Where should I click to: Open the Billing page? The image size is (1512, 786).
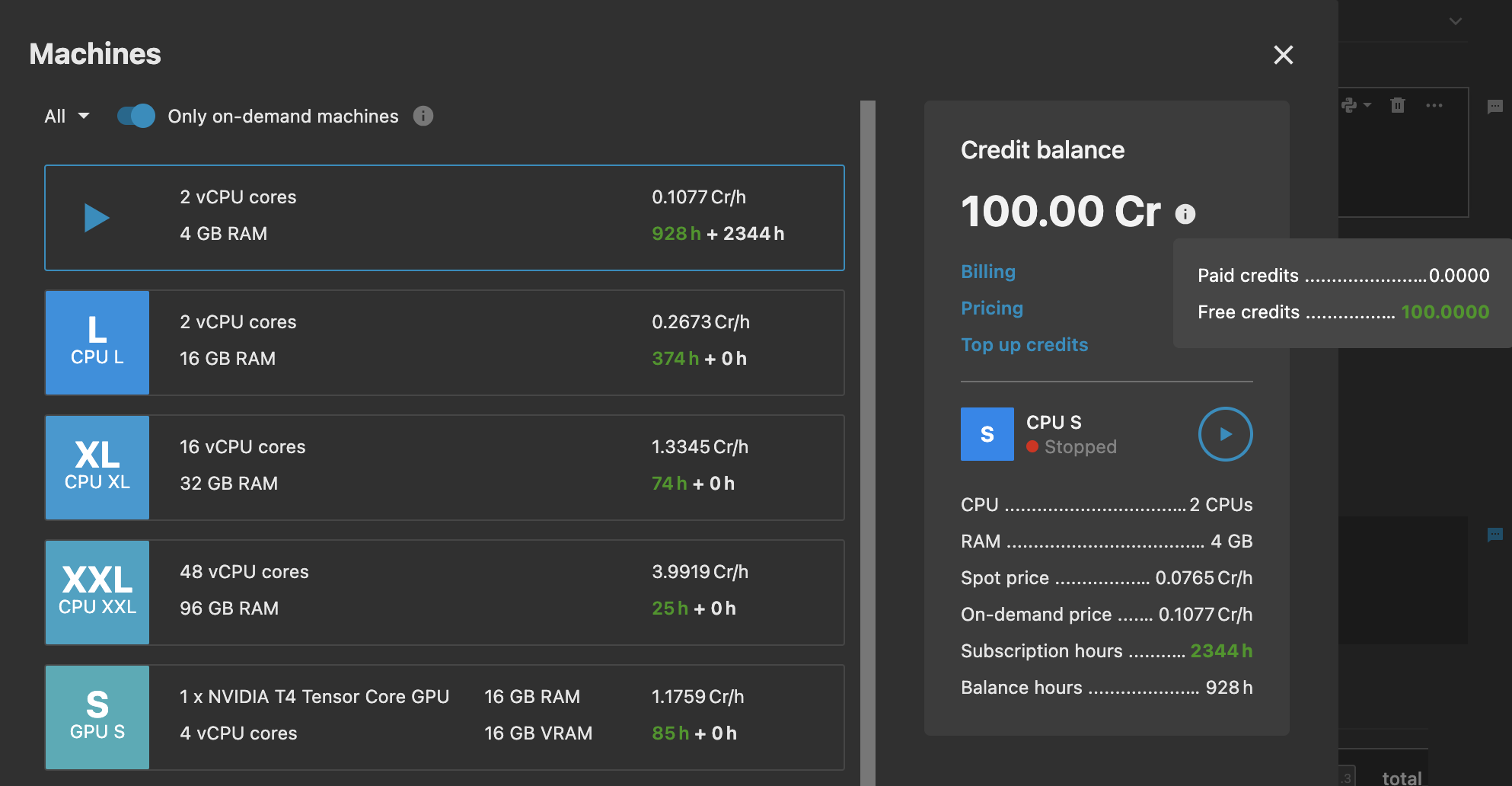click(x=987, y=271)
